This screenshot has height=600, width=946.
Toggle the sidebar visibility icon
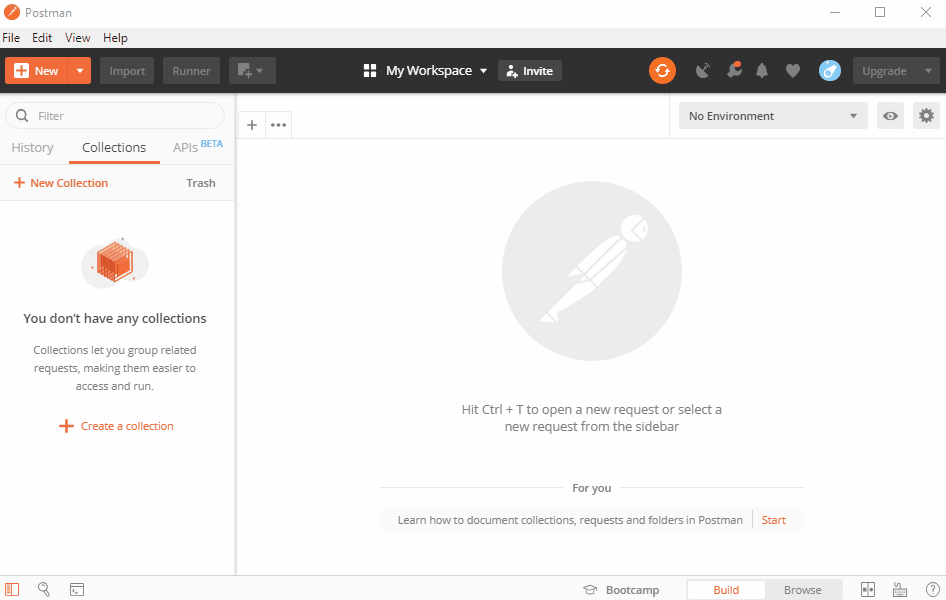tap(12, 589)
